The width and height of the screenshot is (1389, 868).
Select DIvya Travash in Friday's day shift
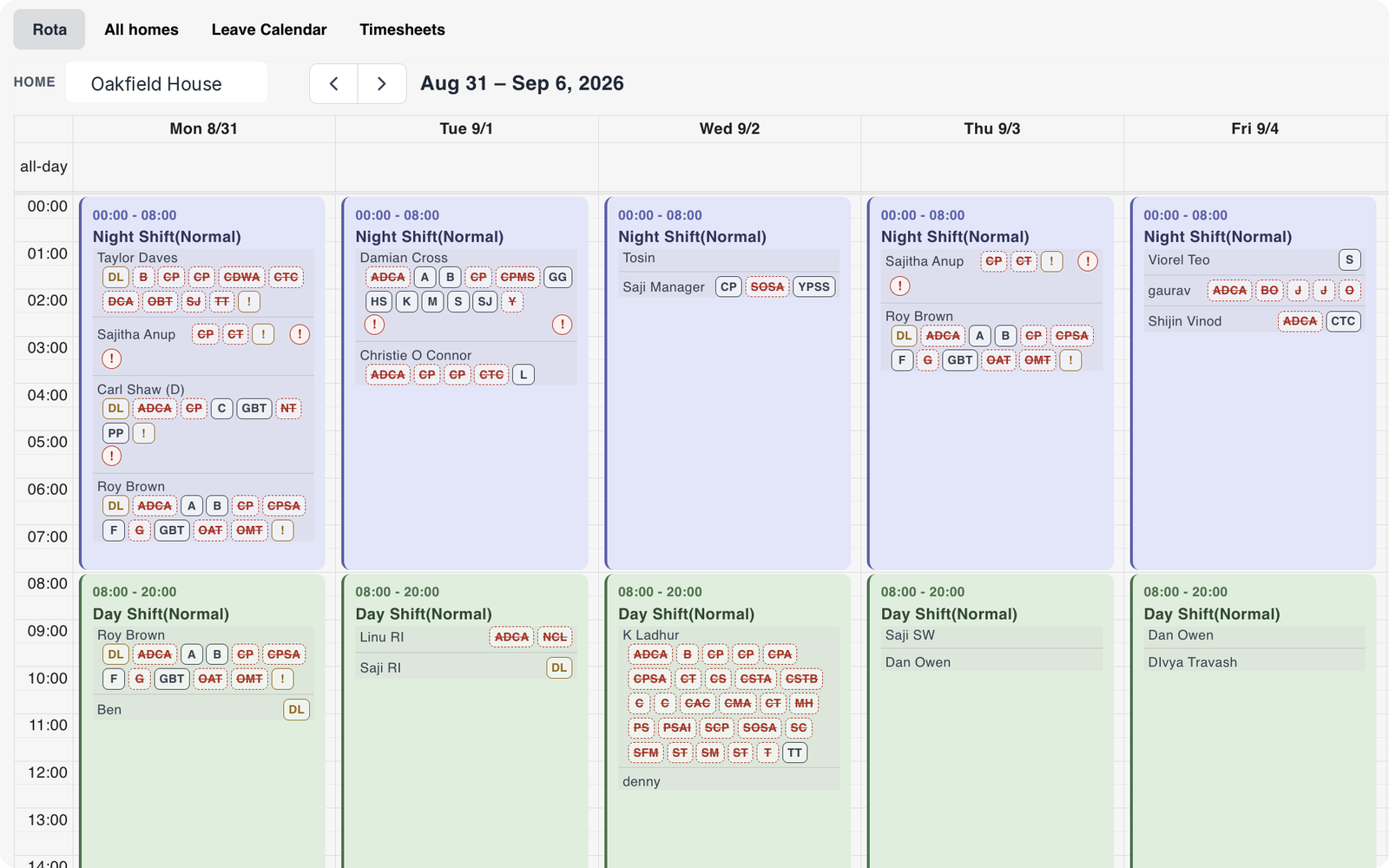coord(1193,662)
